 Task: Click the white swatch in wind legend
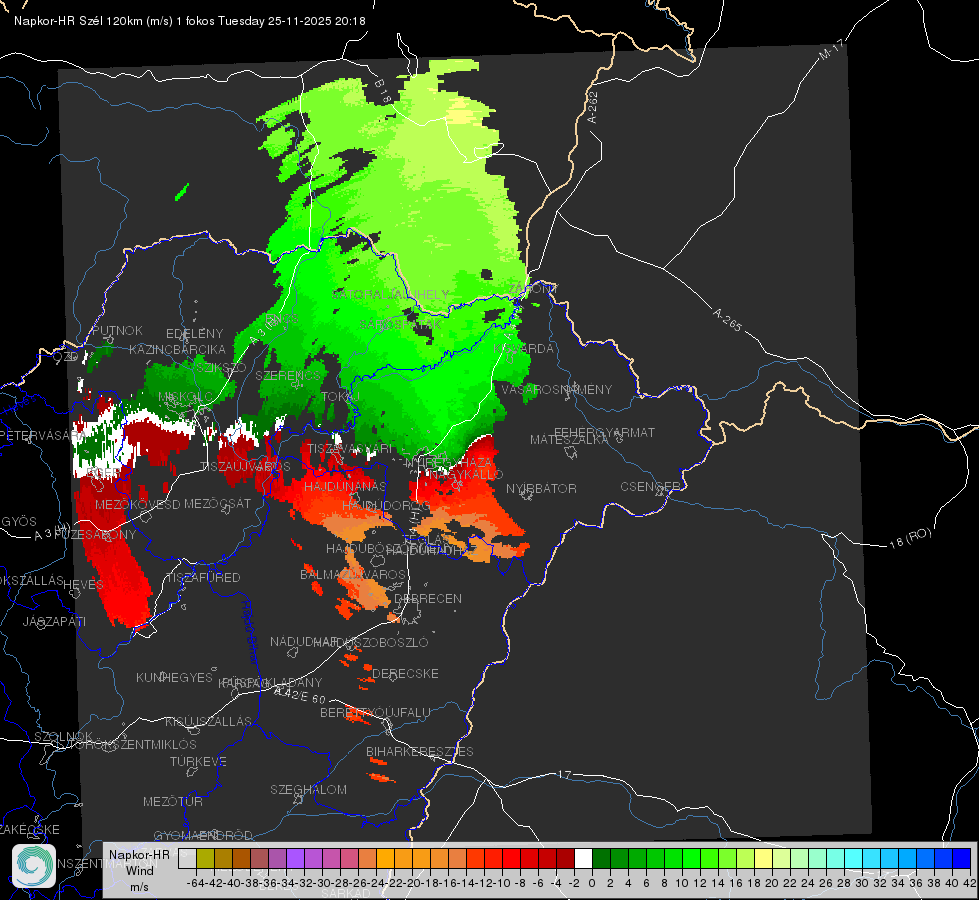(583, 858)
